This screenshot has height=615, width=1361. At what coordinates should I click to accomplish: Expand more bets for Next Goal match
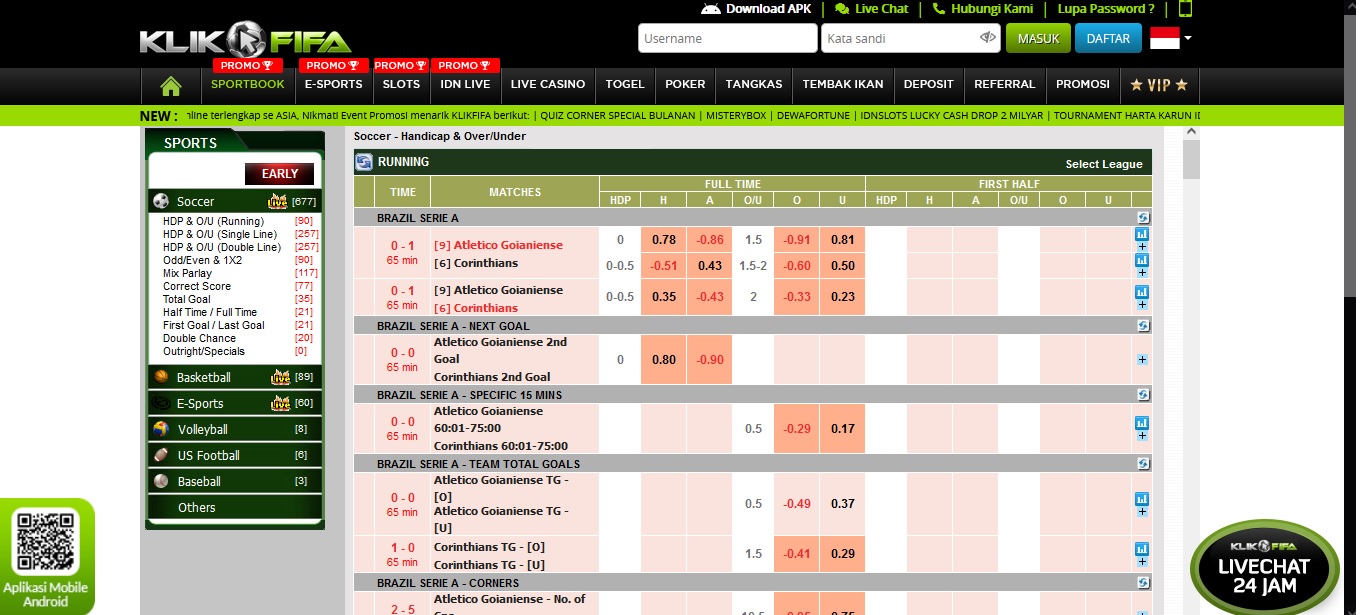click(x=1142, y=360)
